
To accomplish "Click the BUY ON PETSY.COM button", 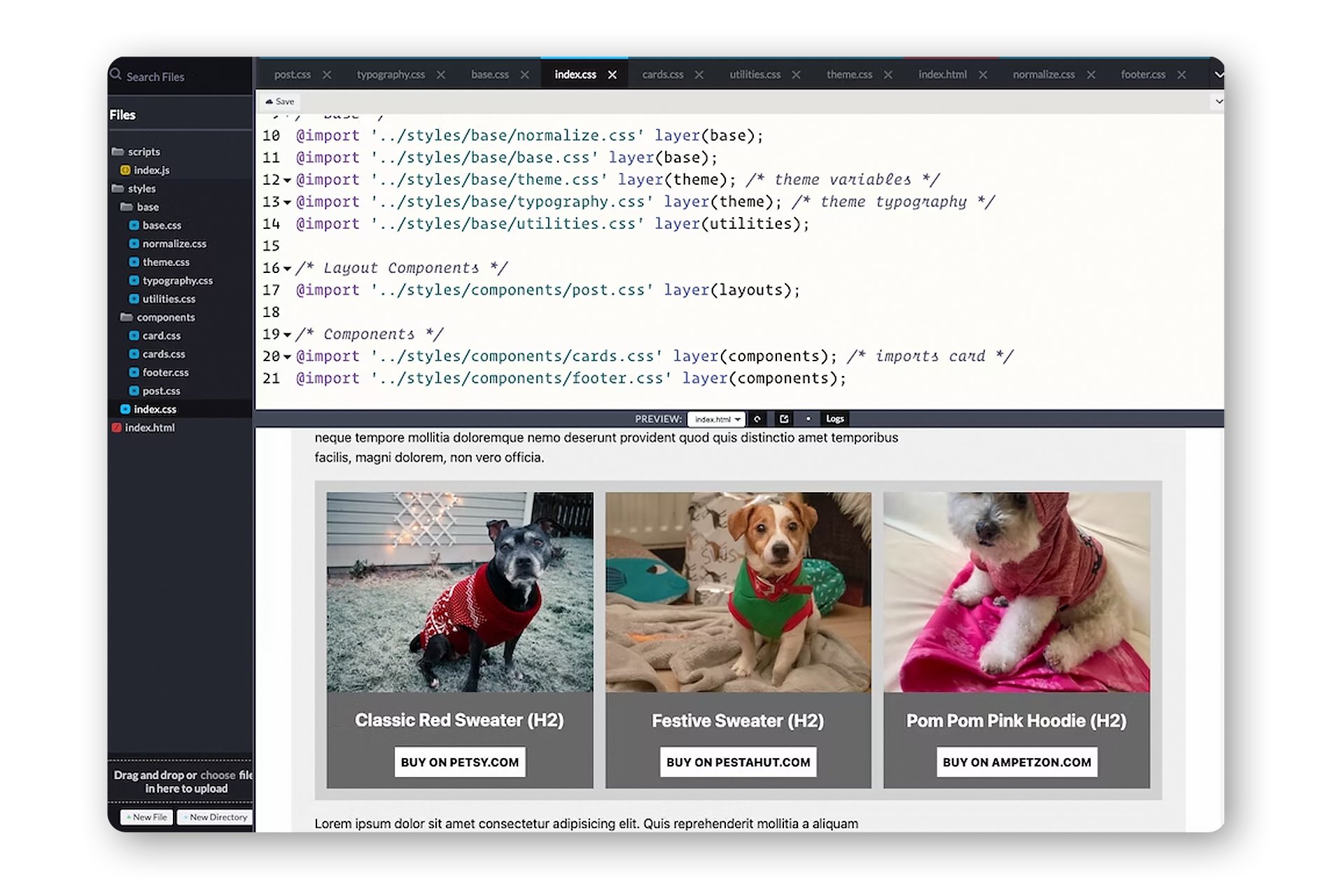I will point(460,762).
